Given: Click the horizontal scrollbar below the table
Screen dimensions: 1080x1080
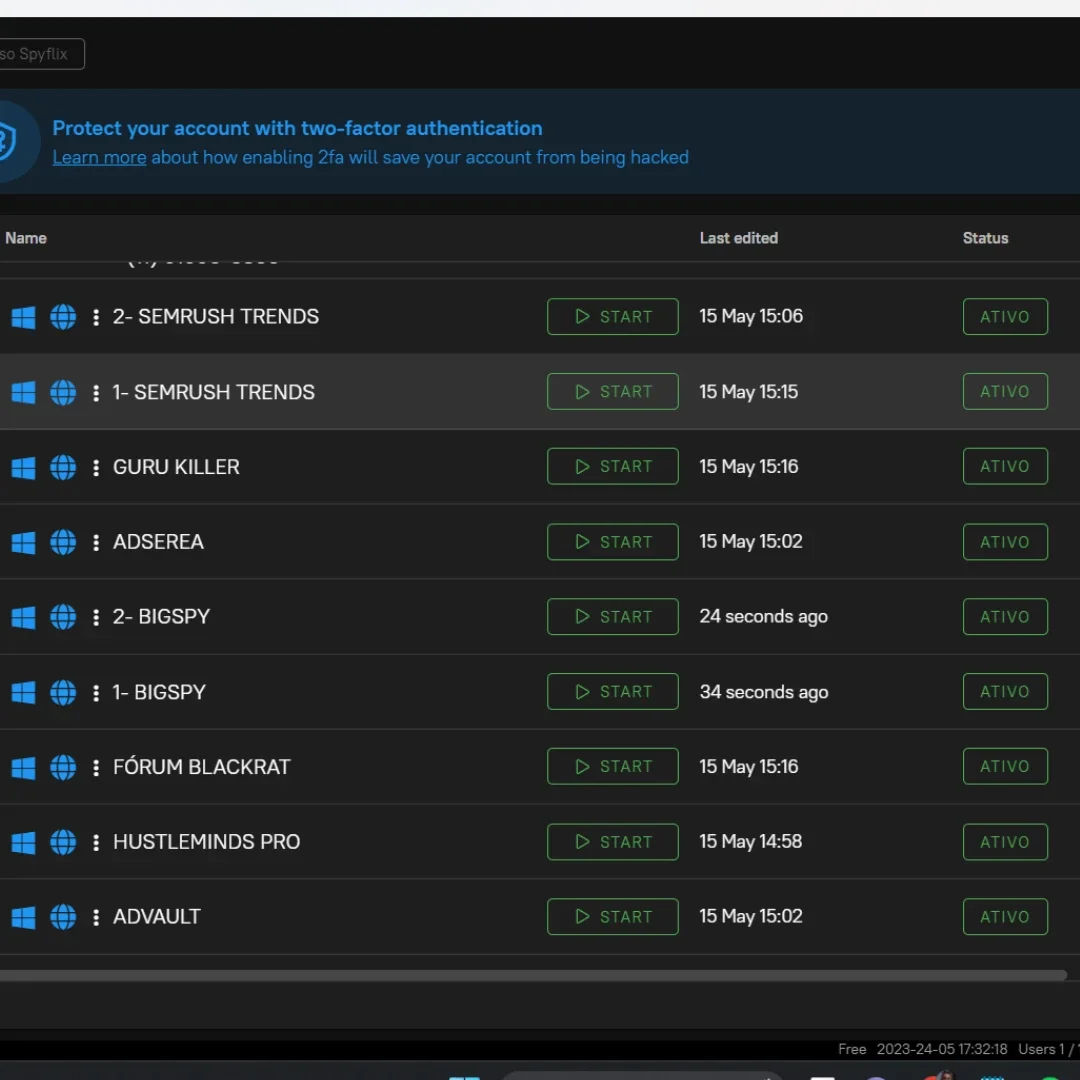Looking at the screenshot, I should [x=533, y=975].
